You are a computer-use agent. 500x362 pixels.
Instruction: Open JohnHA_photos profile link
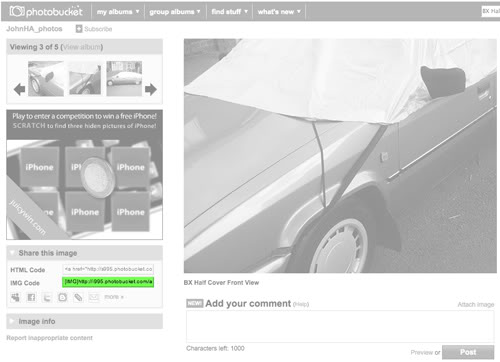34,29
